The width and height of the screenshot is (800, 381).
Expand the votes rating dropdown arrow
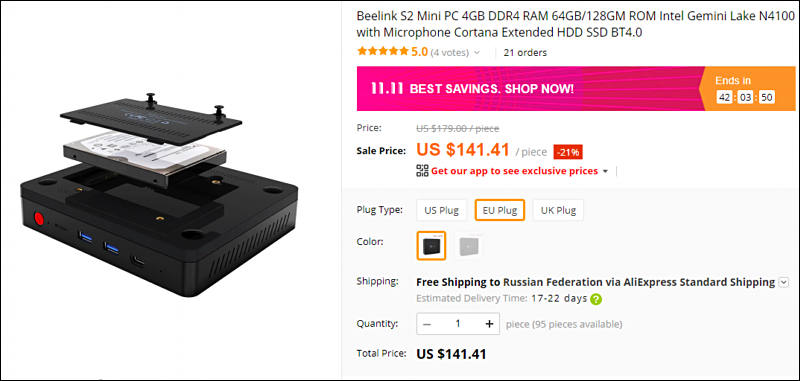point(477,53)
